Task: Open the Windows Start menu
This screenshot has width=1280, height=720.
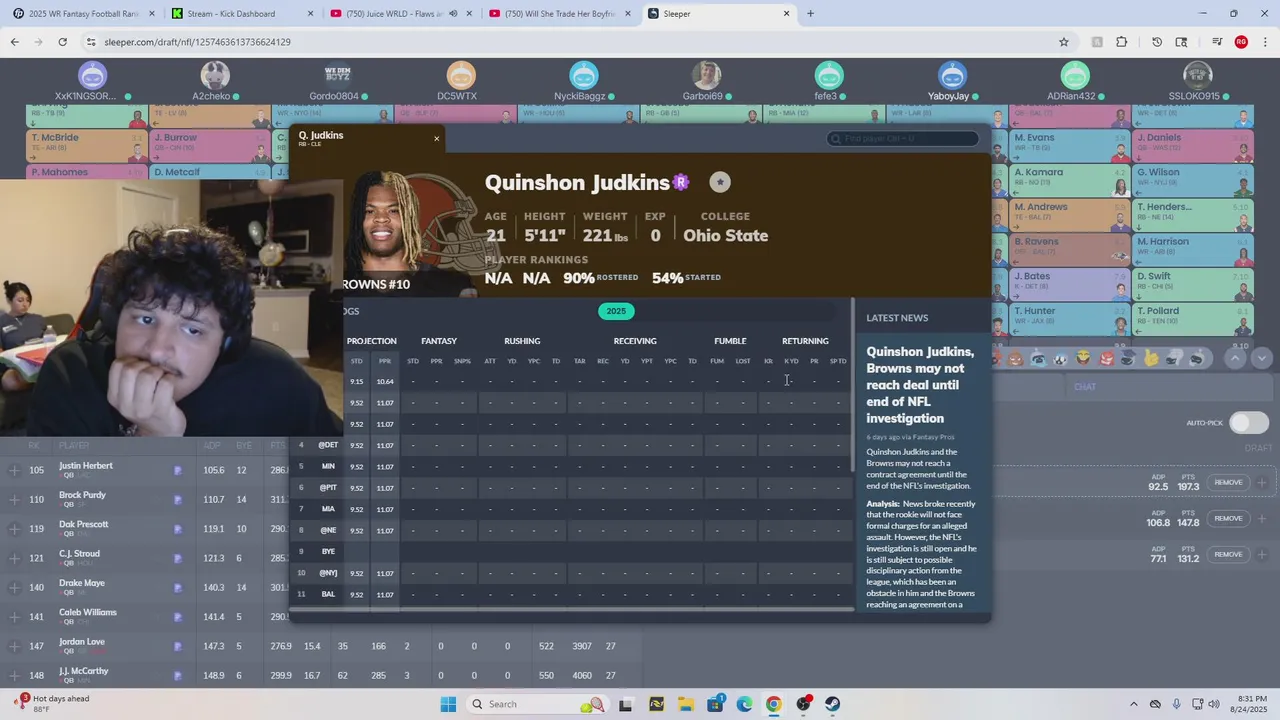Action: pyautogui.click(x=448, y=704)
